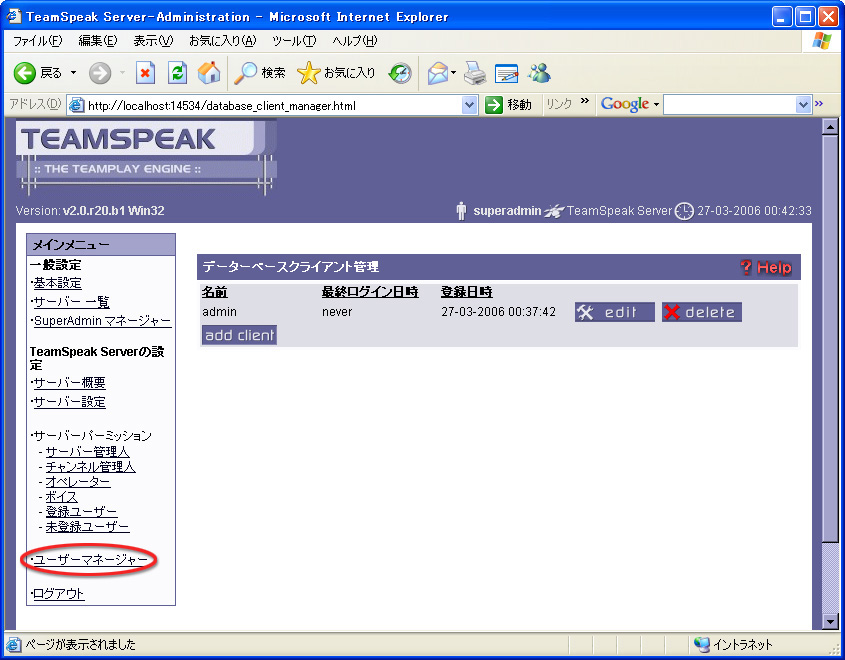Open the 基本設定 link

[x=57, y=283]
